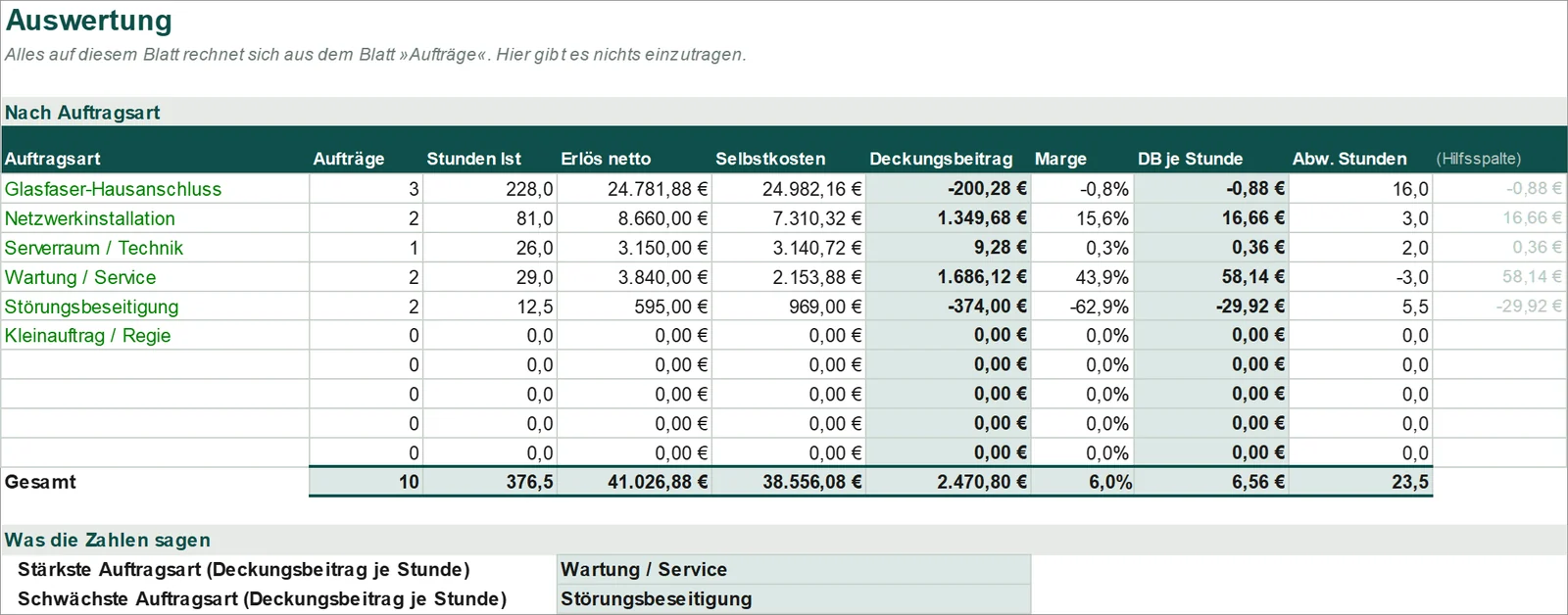The image size is (1568, 615).
Task: Click the 58,14 € DB je Stunde cell
Action: [x=1211, y=277]
